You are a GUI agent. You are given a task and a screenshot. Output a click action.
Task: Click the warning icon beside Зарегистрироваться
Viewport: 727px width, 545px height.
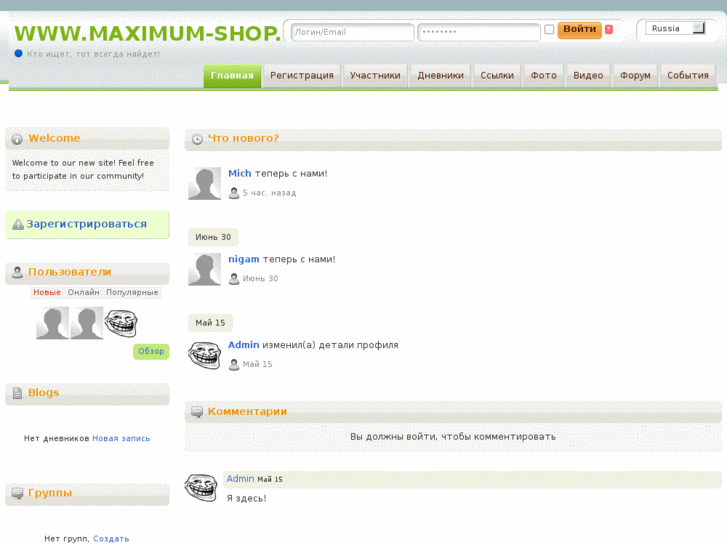pos(18,224)
